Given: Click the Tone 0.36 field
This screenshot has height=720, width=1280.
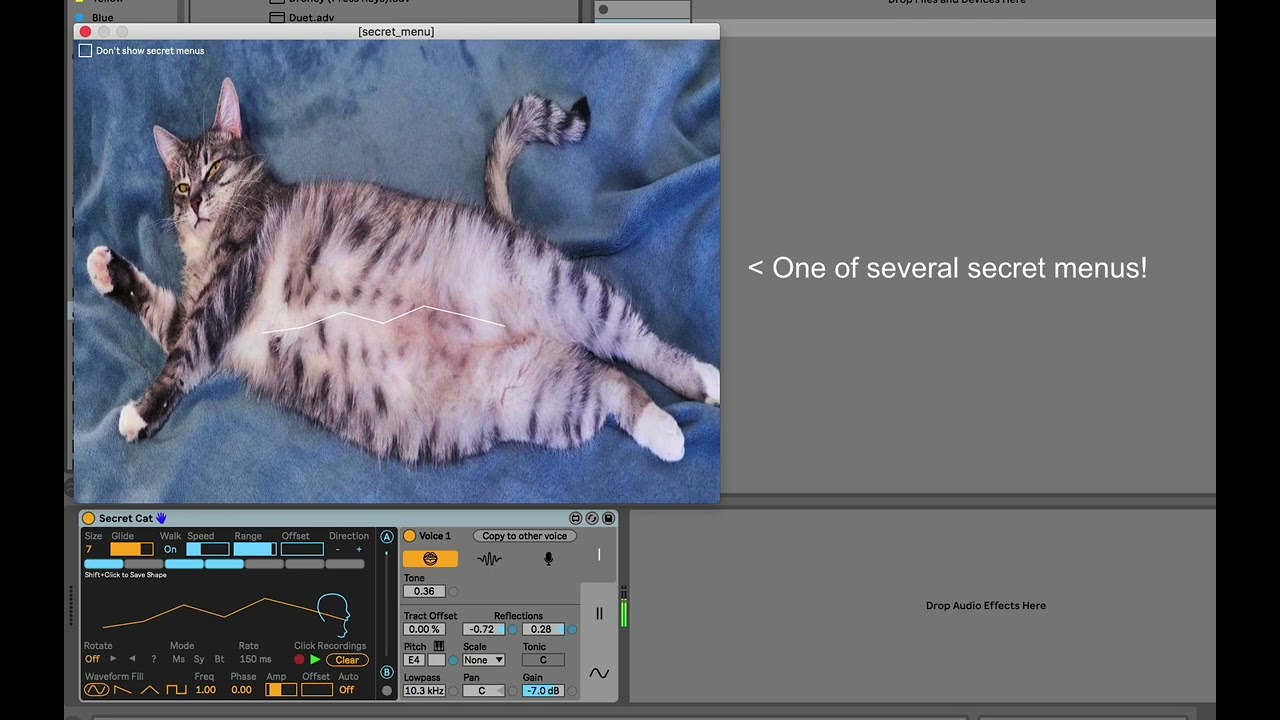Looking at the screenshot, I should point(424,591).
